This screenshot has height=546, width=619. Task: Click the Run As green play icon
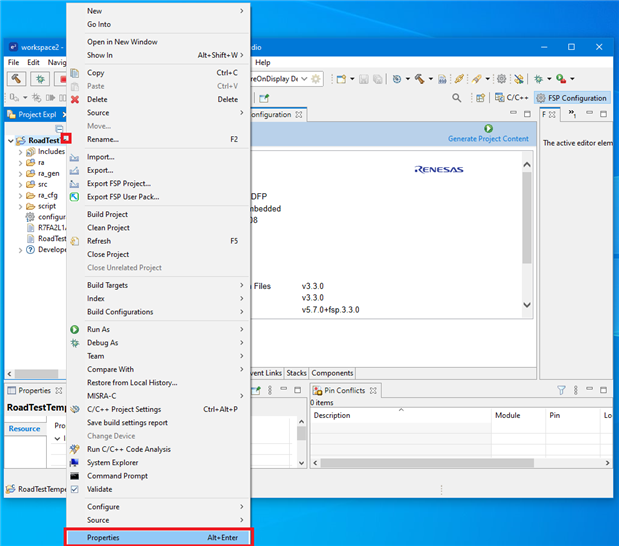[x=74, y=329]
